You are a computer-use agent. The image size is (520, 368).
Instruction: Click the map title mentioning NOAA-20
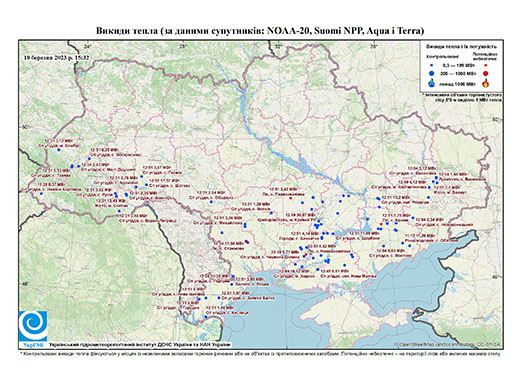pos(260,31)
